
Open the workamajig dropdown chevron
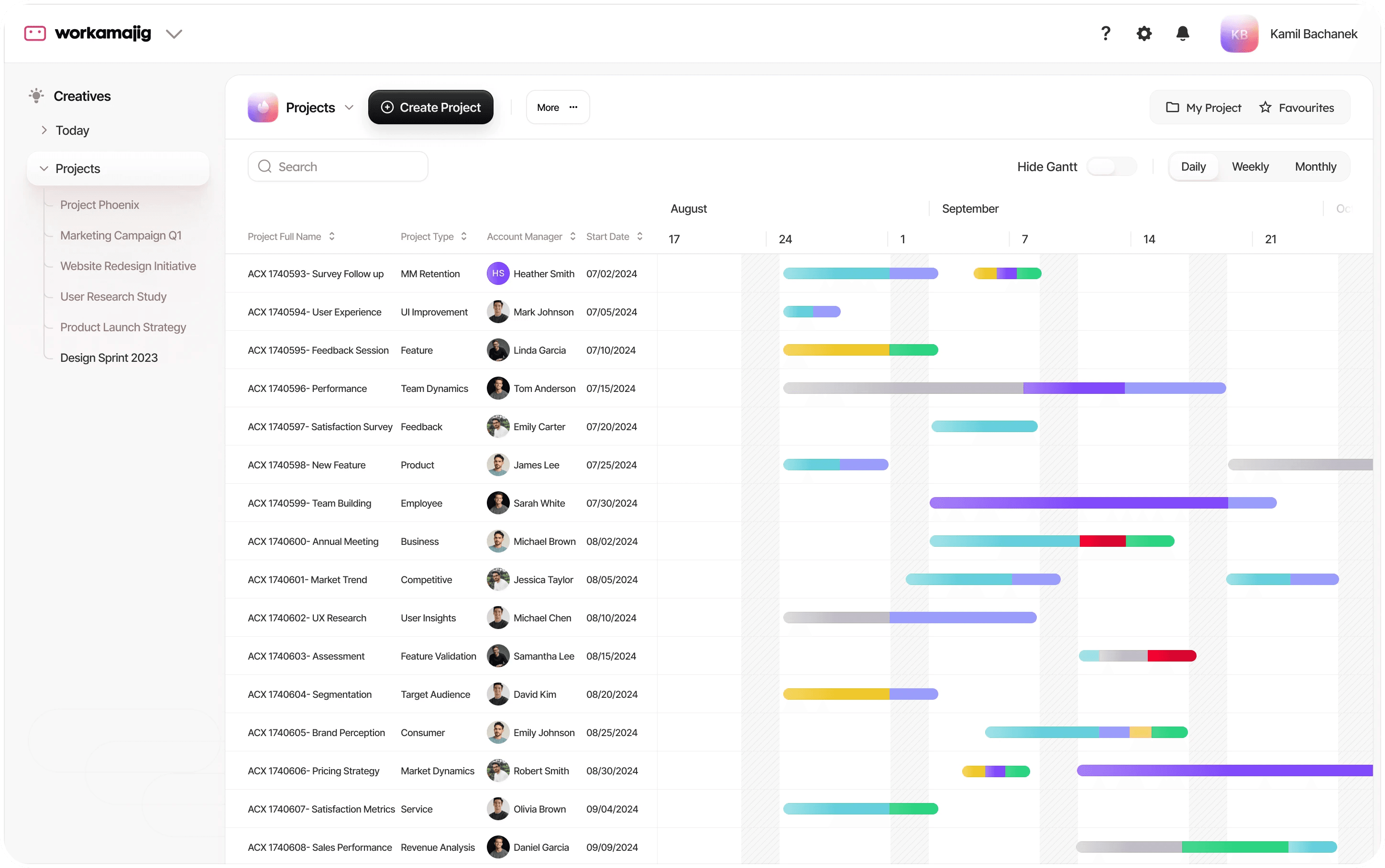point(174,34)
